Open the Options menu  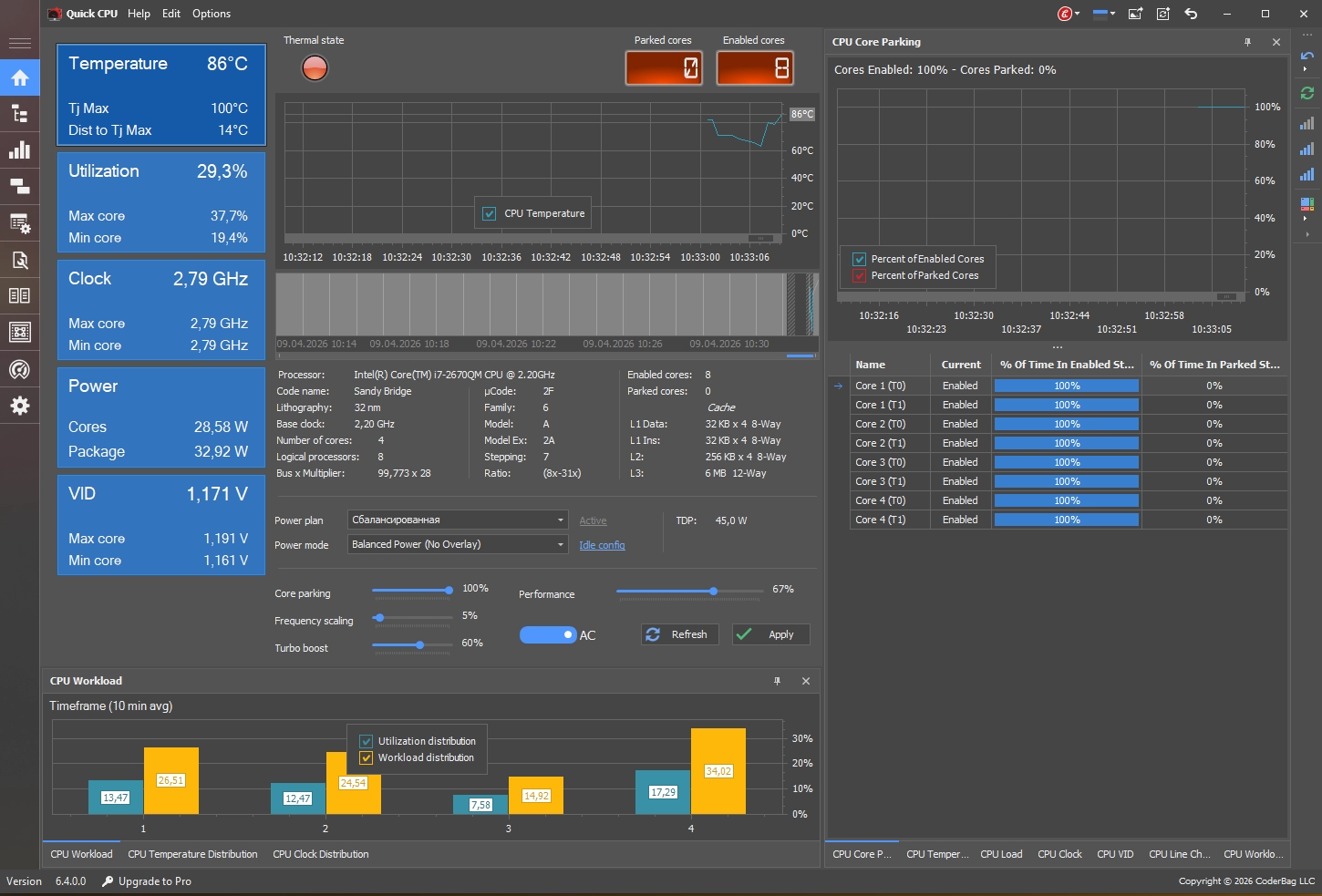tap(212, 14)
